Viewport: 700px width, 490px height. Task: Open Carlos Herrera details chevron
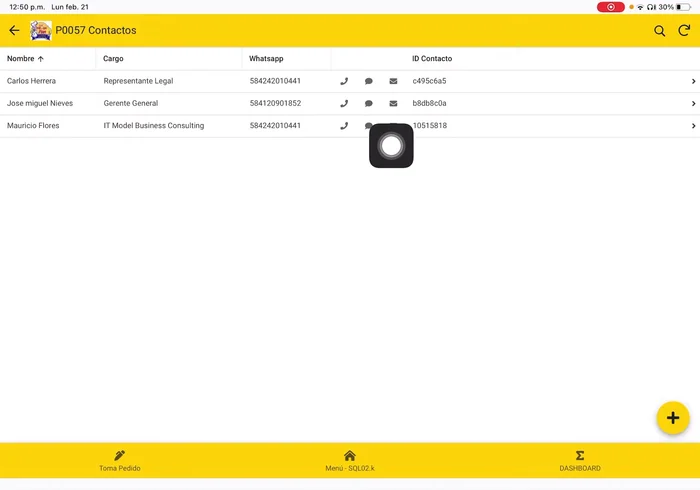[x=693, y=81]
